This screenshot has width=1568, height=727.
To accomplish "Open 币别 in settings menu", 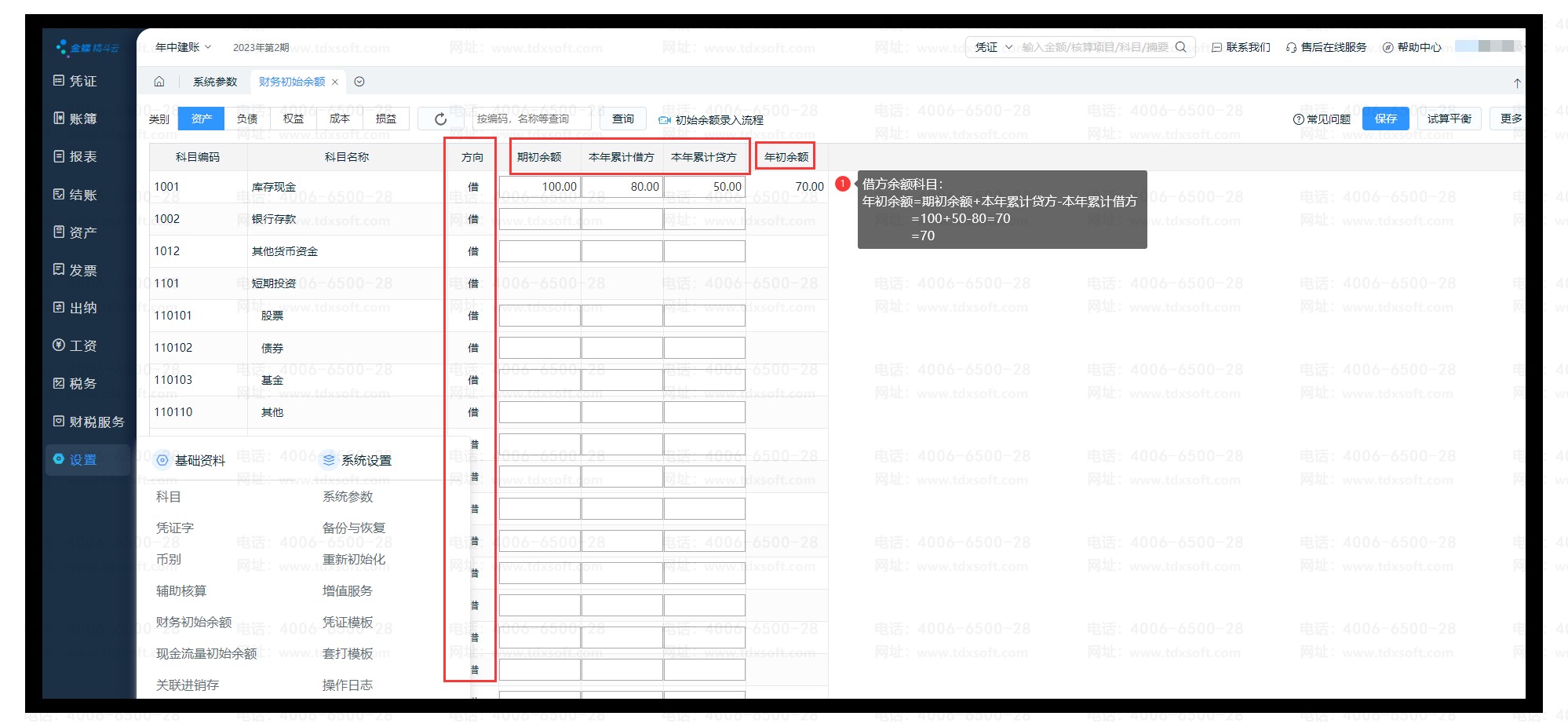I will point(169,560).
